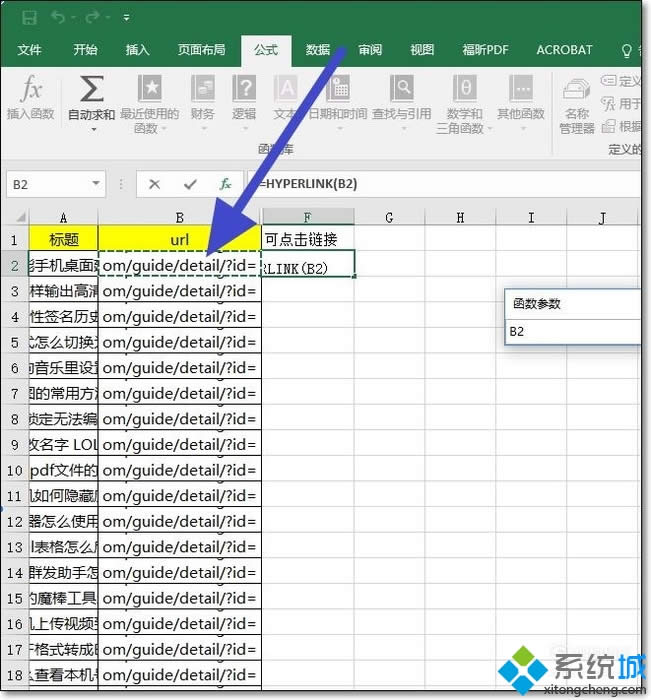Click the 根据所选内容创建 icon
Screen dimensions: 651x700
coord(609,126)
